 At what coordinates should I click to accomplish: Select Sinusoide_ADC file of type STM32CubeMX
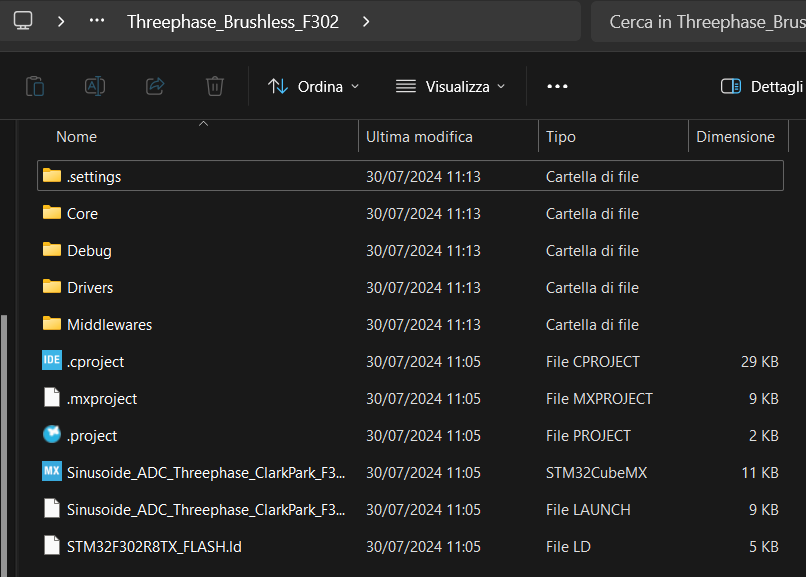coord(206,473)
